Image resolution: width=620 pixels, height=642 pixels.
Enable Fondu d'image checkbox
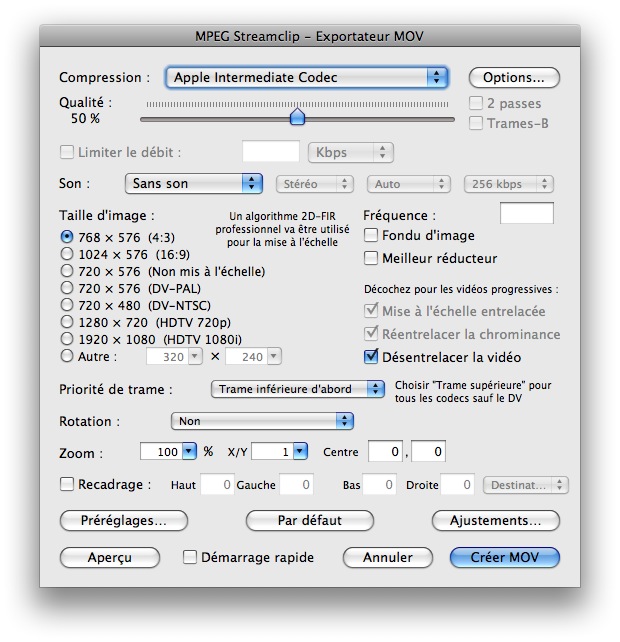pos(371,235)
